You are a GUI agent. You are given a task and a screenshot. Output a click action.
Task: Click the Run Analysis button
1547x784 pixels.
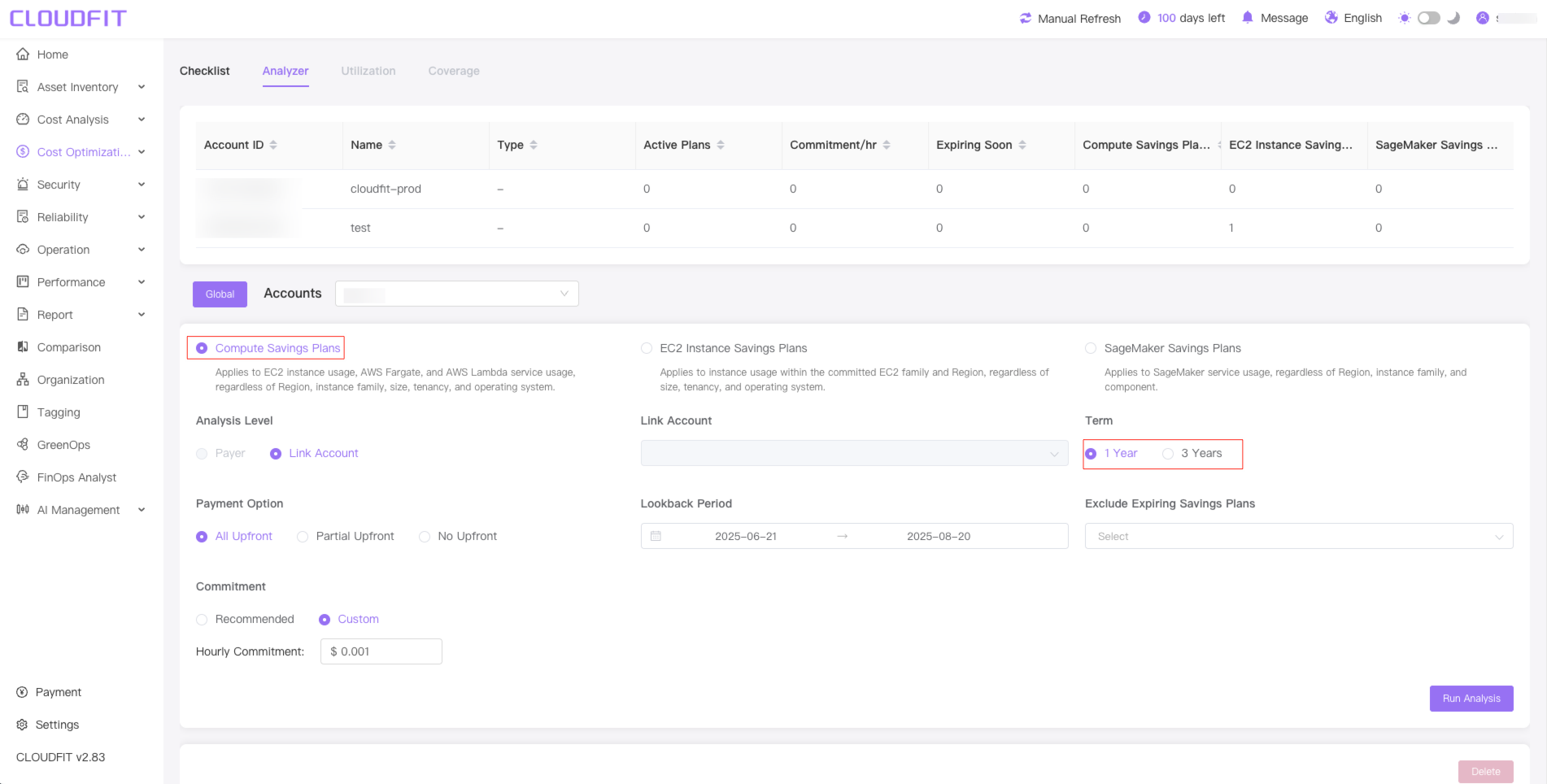click(x=1471, y=699)
